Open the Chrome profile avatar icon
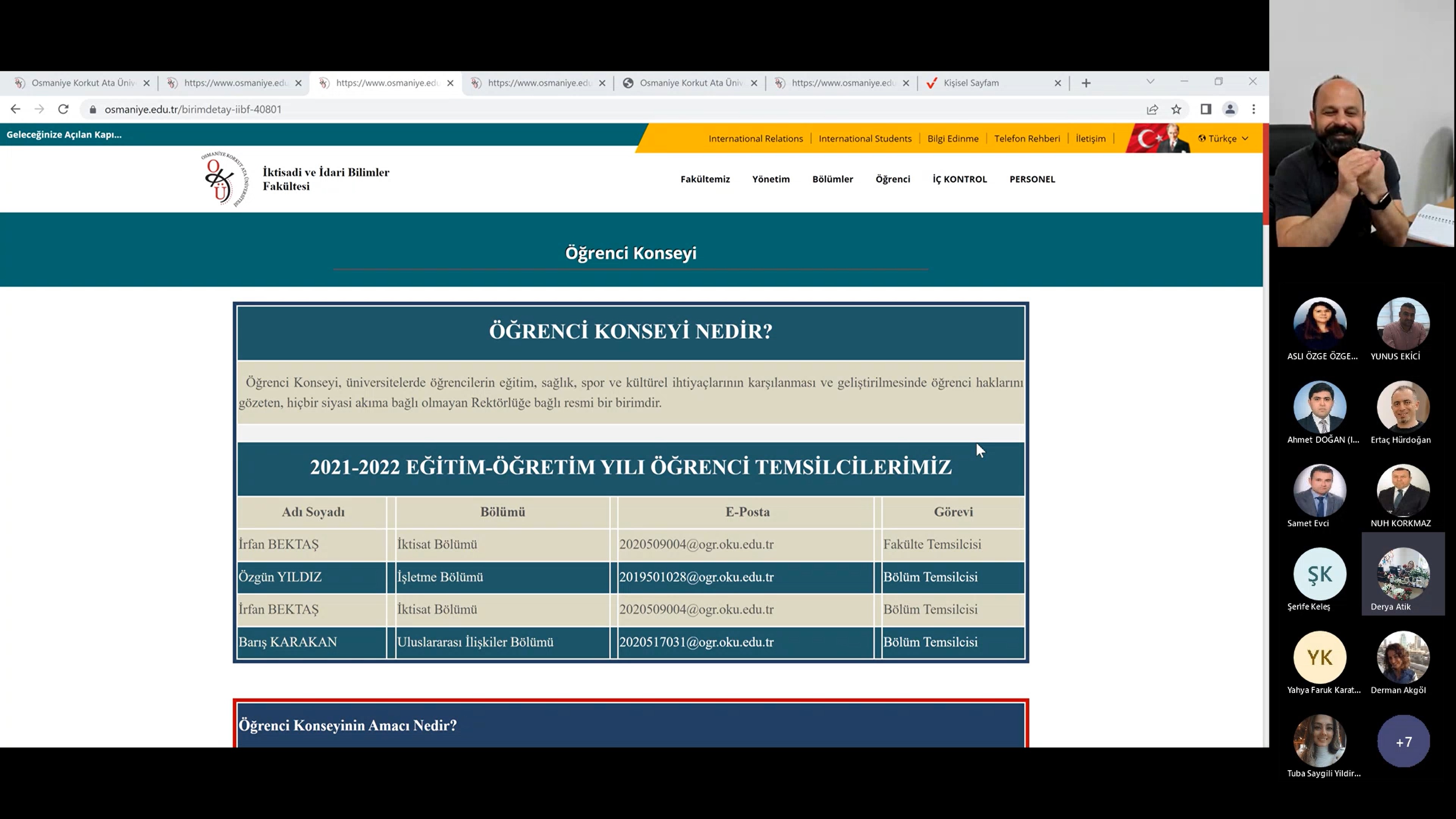 coord(1230,110)
